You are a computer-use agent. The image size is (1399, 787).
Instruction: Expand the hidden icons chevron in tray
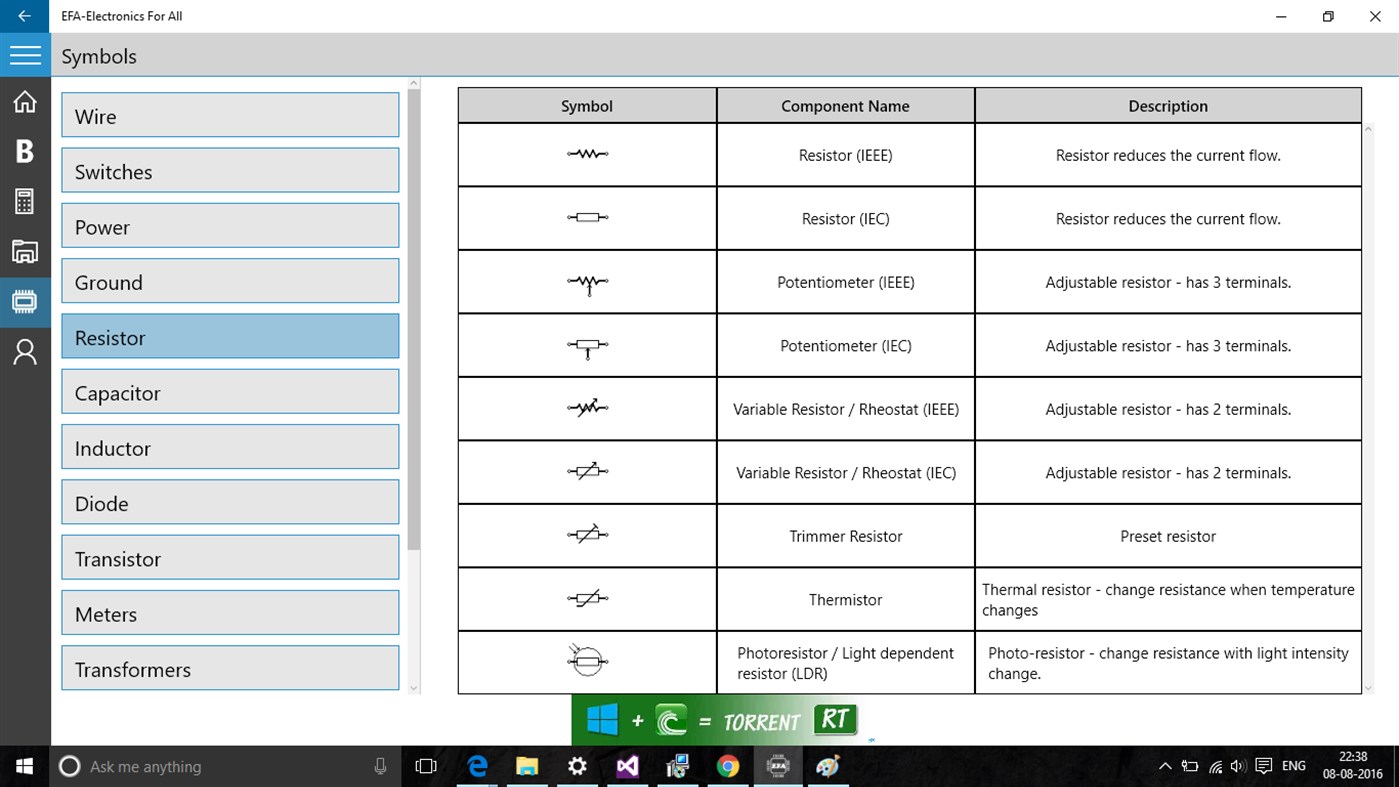[x=1165, y=766]
